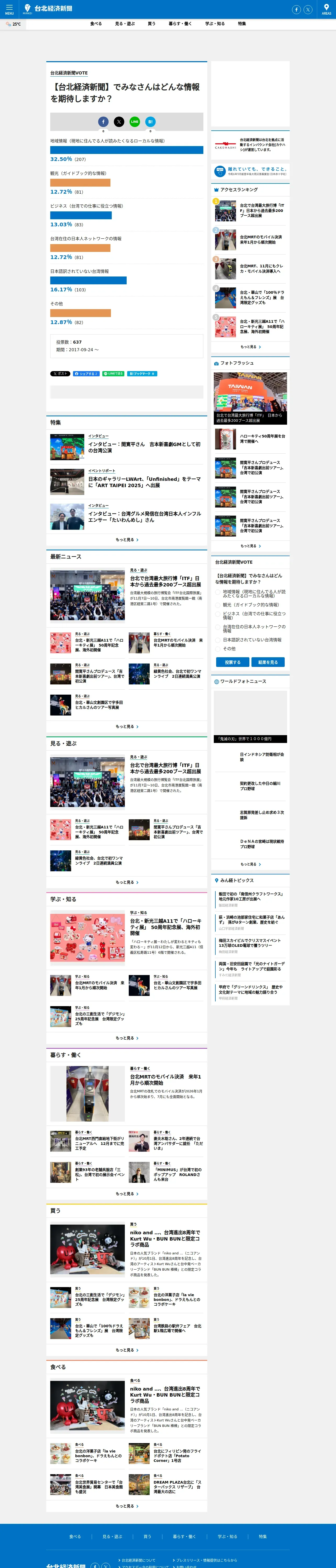Click the pin icon beside みん経トピックス
Screen dimensions: 336x1568
click(216, 881)
